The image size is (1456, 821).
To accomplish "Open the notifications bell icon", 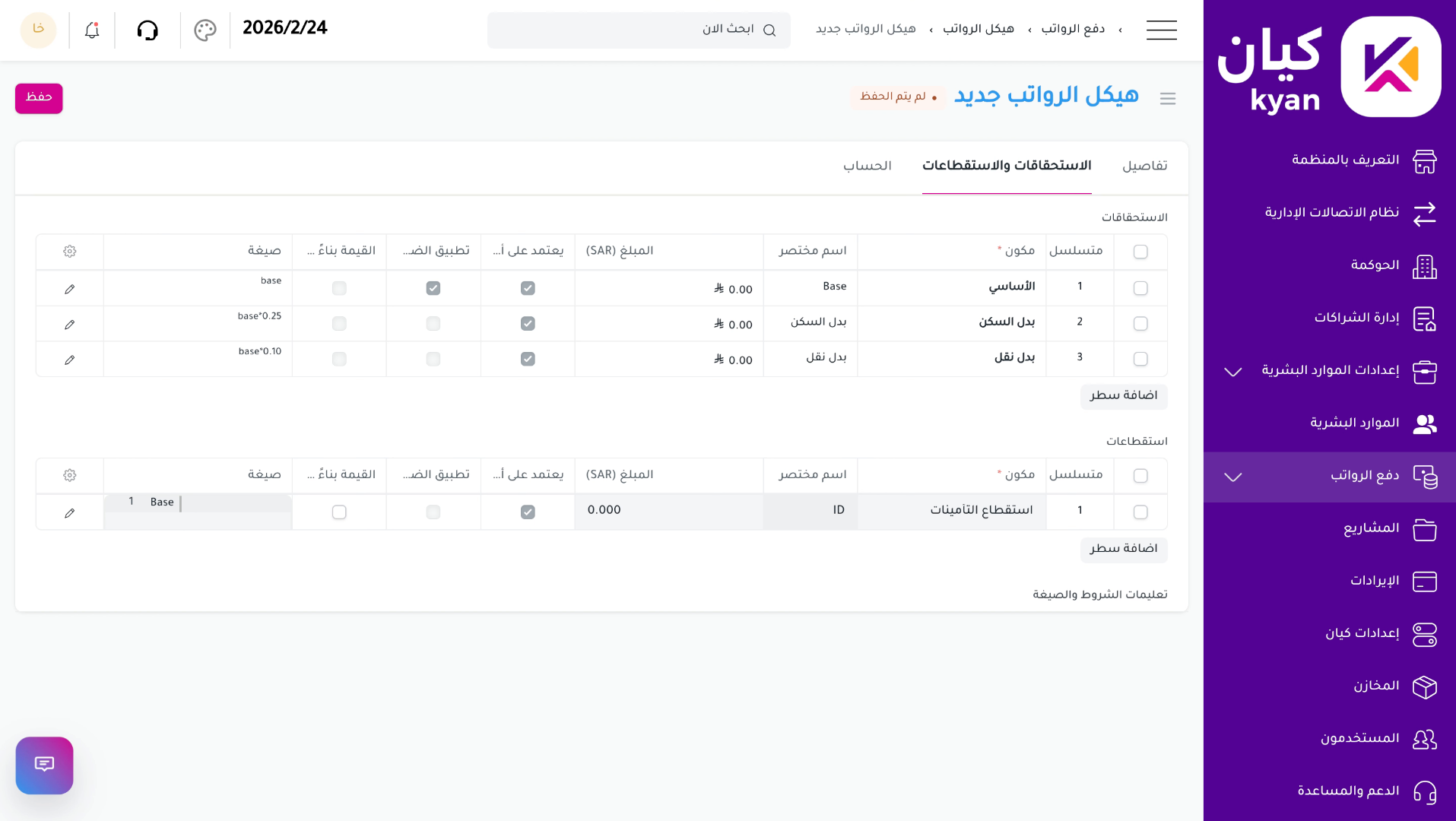I will coord(91,30).
